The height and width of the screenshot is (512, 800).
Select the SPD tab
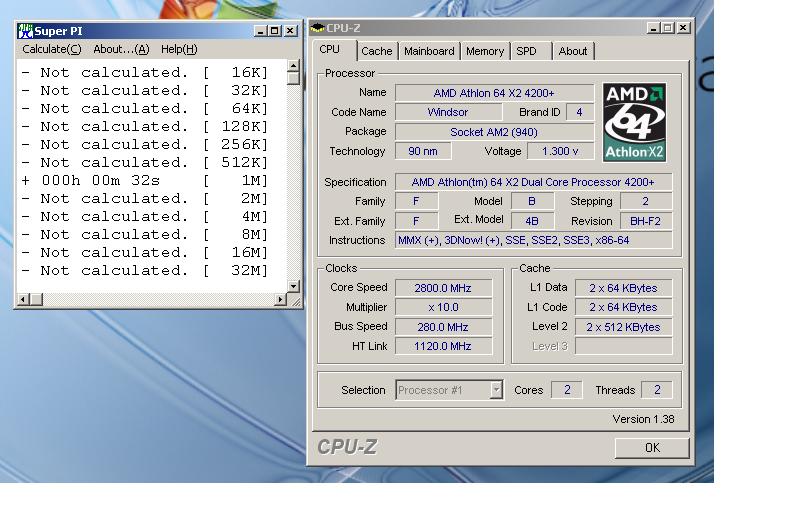526,51
